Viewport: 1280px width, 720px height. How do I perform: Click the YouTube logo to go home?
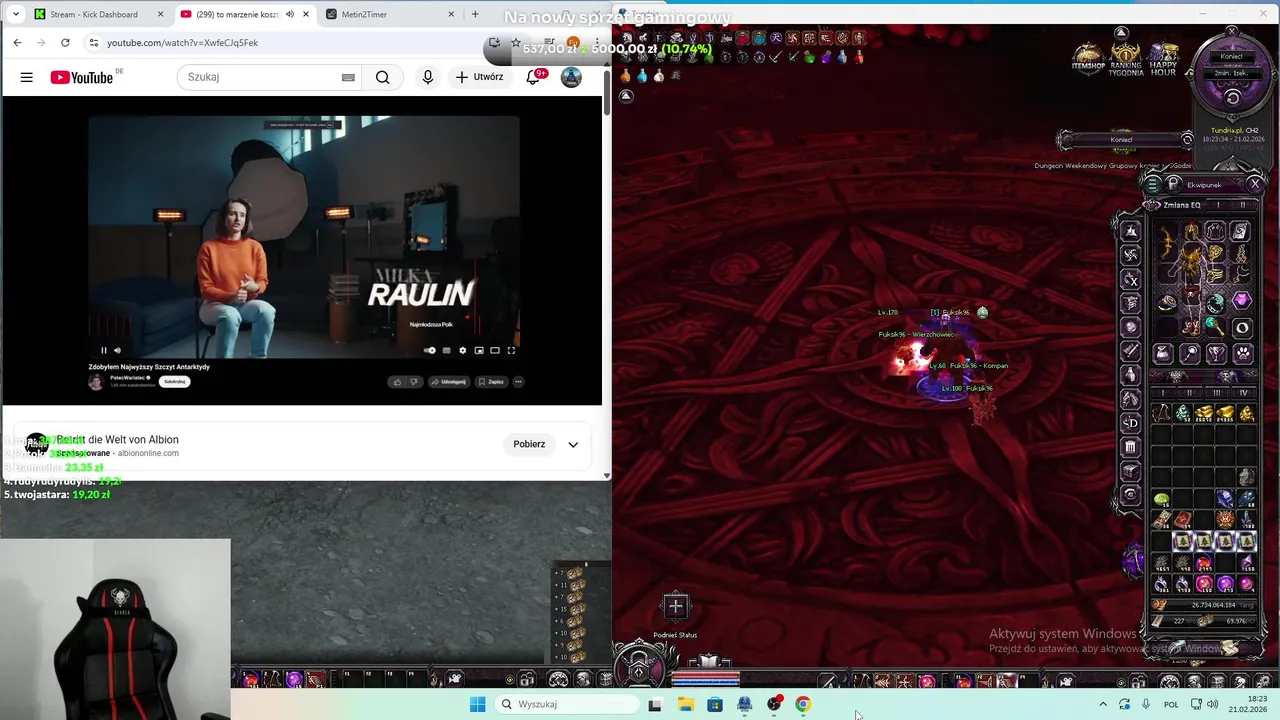82,77
